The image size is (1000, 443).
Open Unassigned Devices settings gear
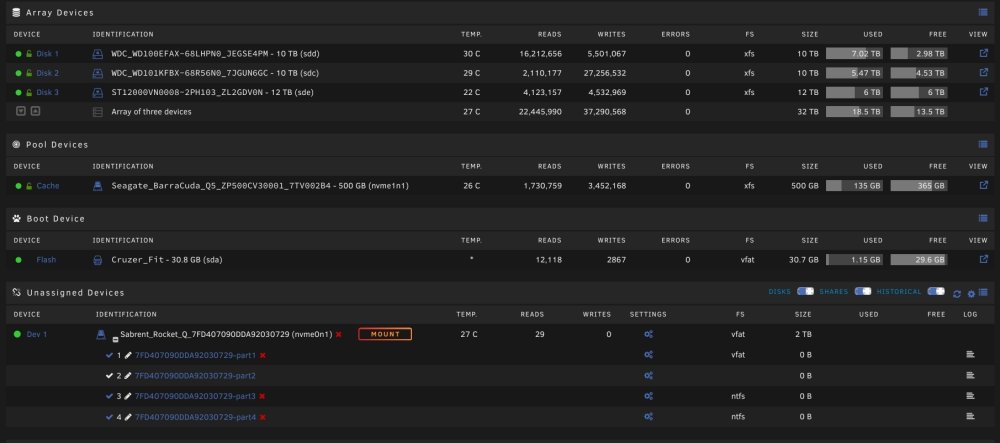click(971, 294)
